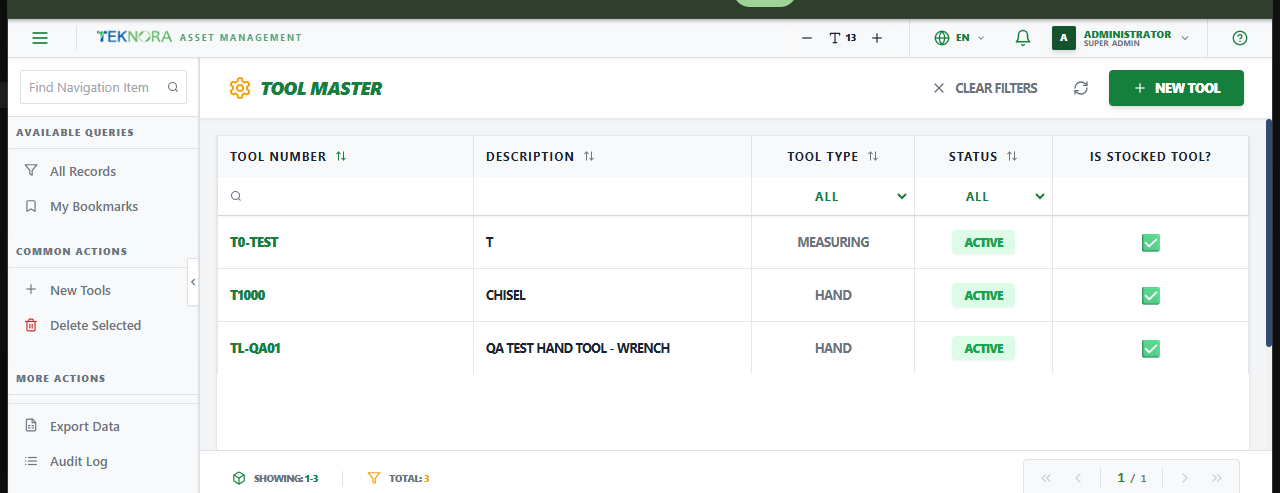1280x493 pixels.
Task: Focus the Description filter field
Action: click(612, 196)
